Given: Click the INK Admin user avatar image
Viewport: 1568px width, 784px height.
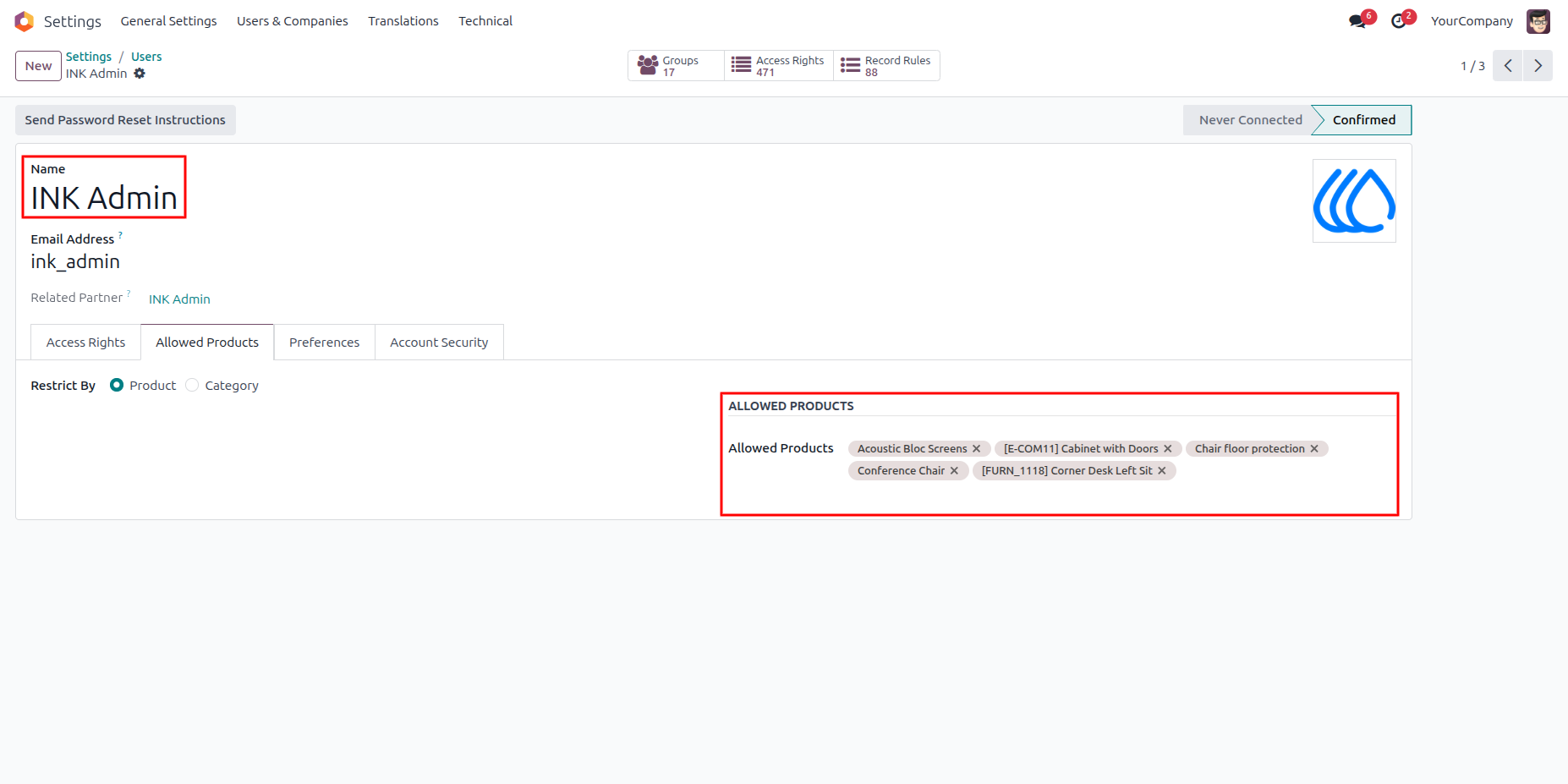Looking at the screenshot, I should [x=1354, y=201].
